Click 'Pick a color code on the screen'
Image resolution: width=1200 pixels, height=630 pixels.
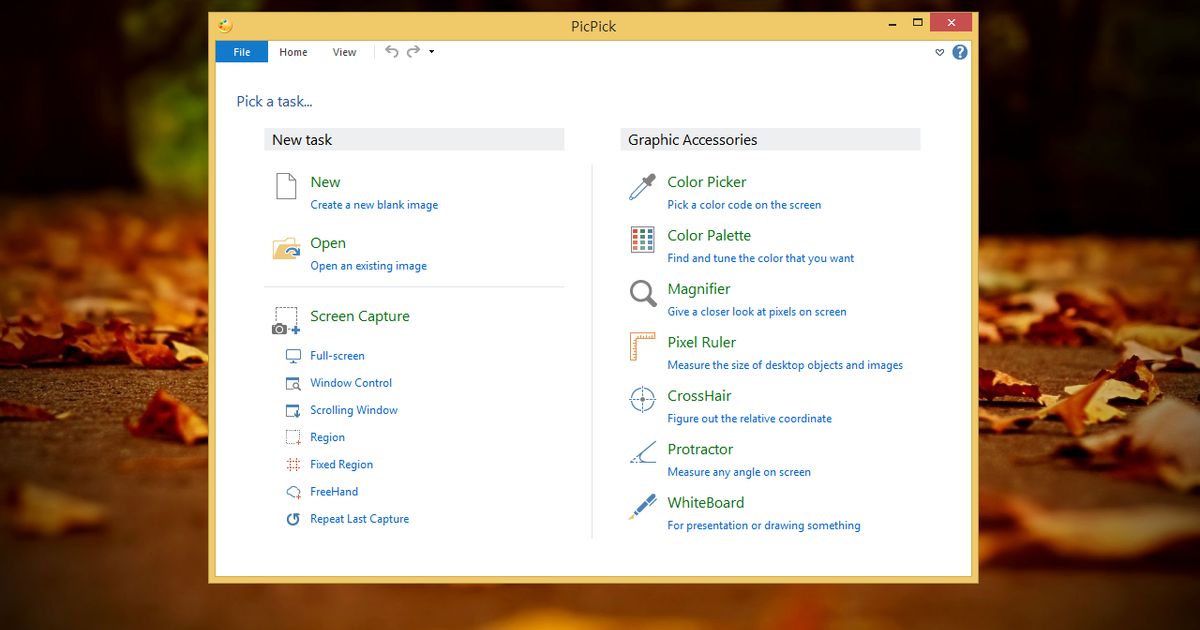click(744, 205)
